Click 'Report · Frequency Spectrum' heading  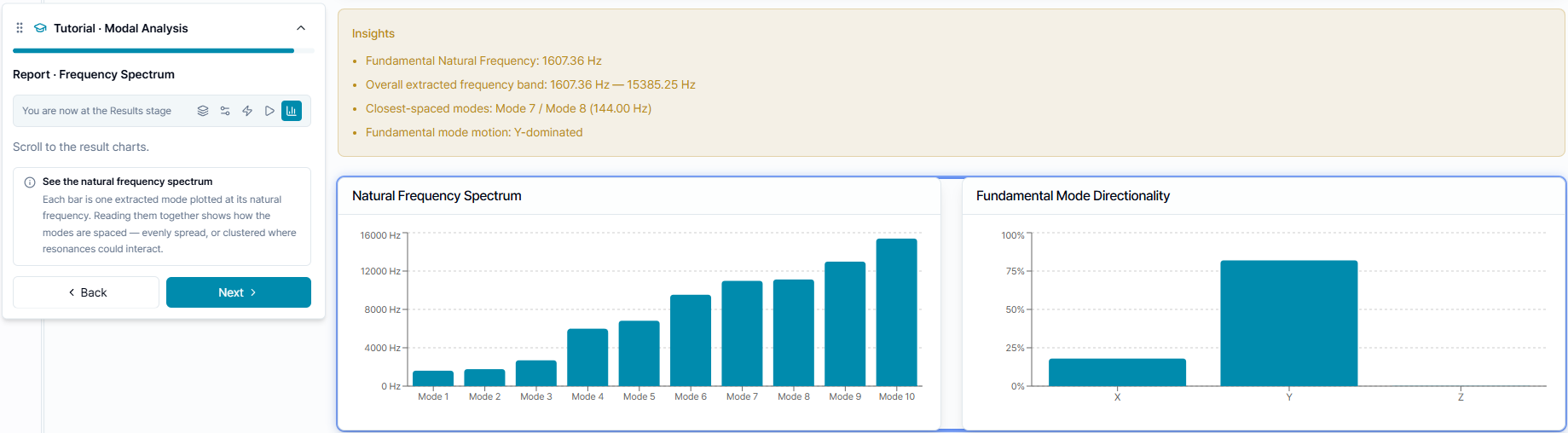94,74
